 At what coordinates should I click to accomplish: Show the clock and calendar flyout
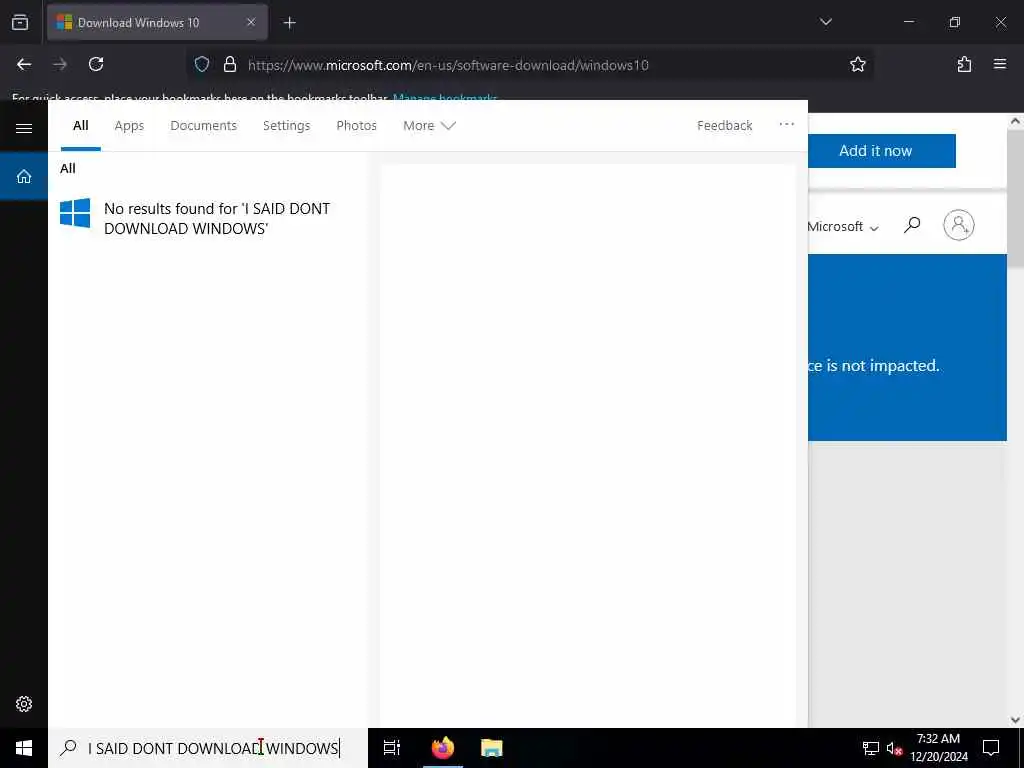[938, 748]
